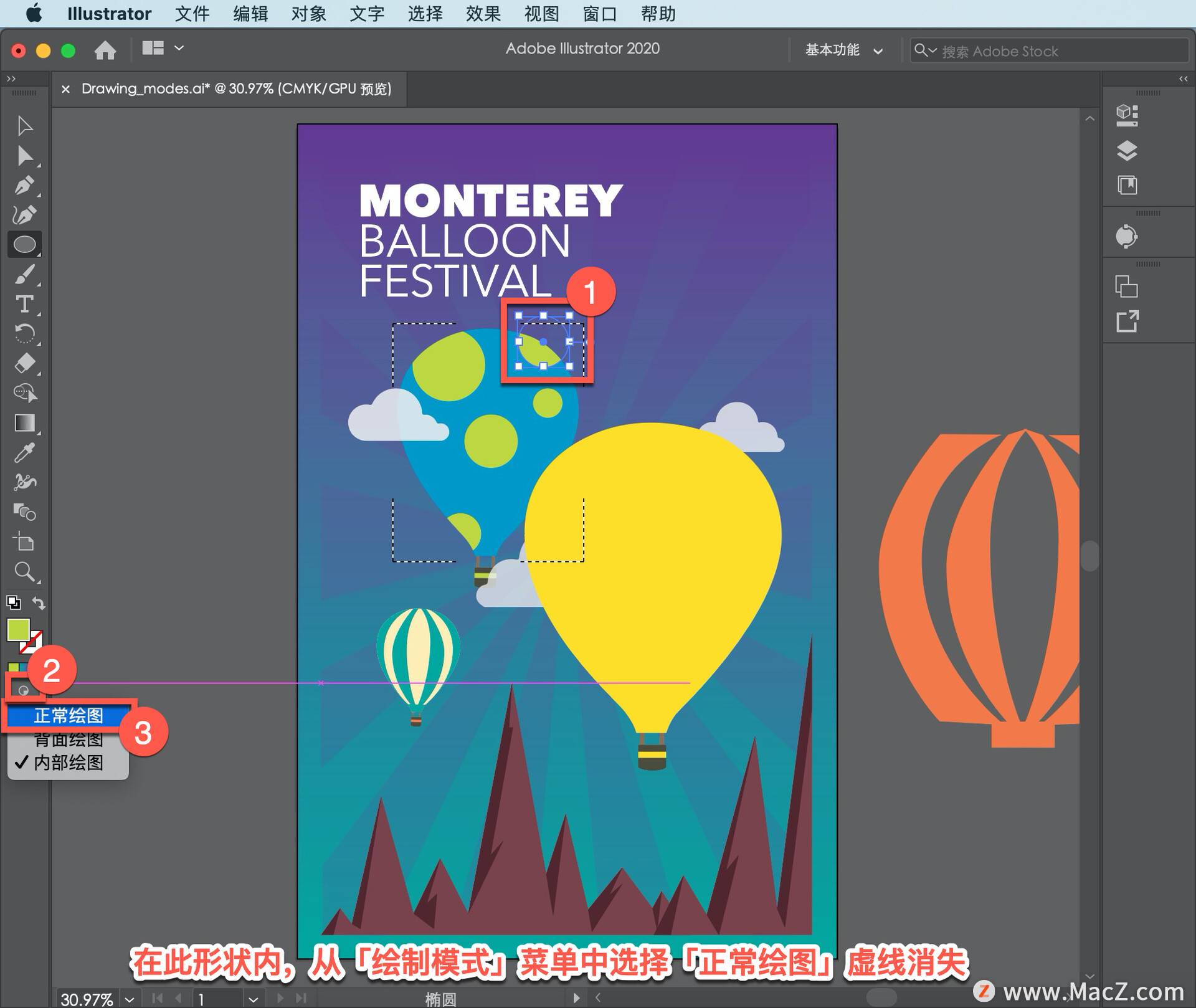1196x1008 pixels.
Task: Select the Type tool
Action: coord(24,304)
